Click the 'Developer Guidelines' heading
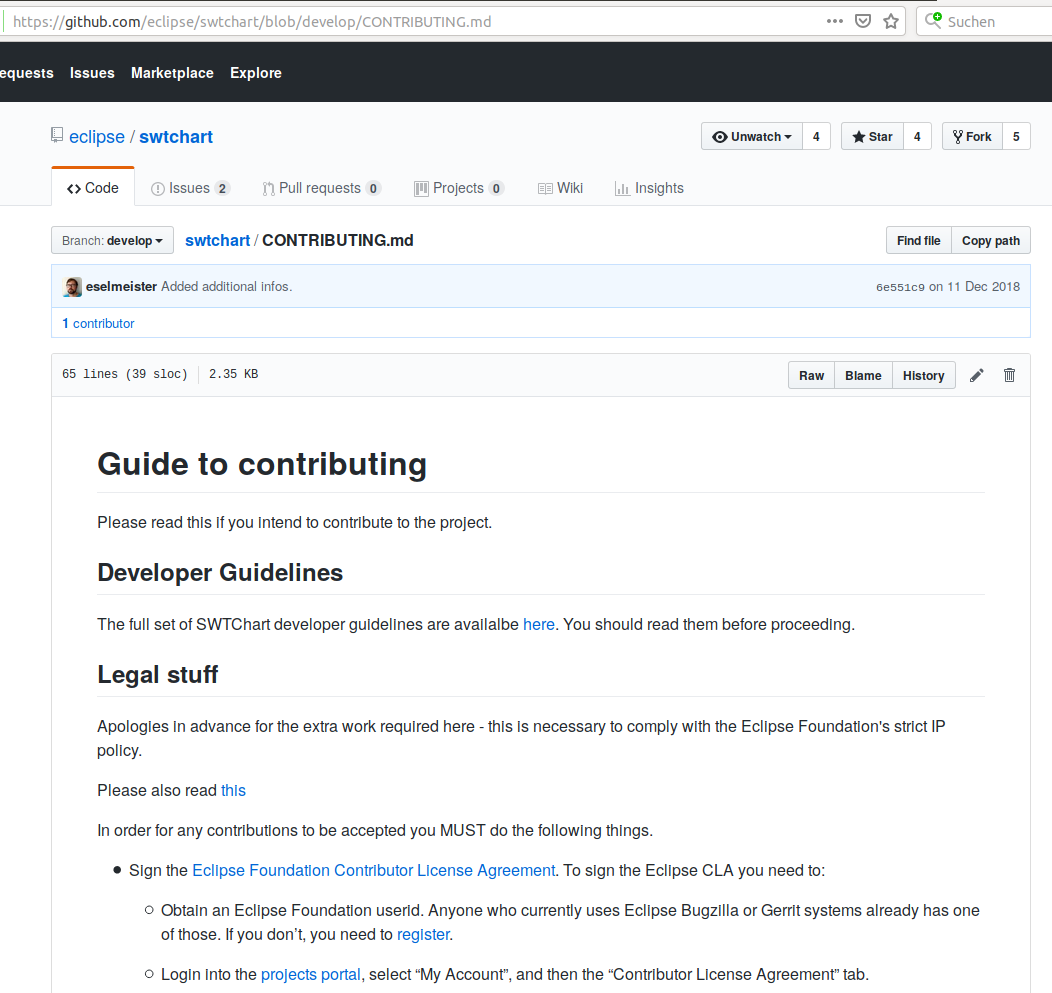The height and width of the screenshot is (993, 1052). (220, 572)
